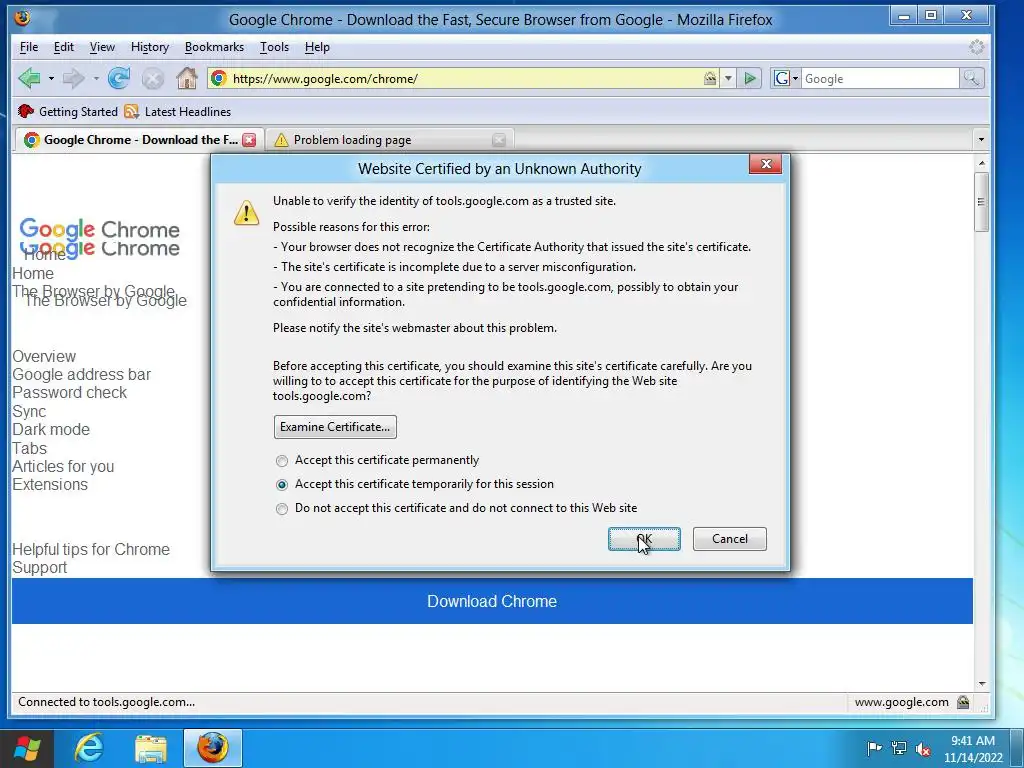Image resolution: width=1024 pixels, height=768 pixels.
Task: Click the scrollbar down arrow
Action: [982, 684]
